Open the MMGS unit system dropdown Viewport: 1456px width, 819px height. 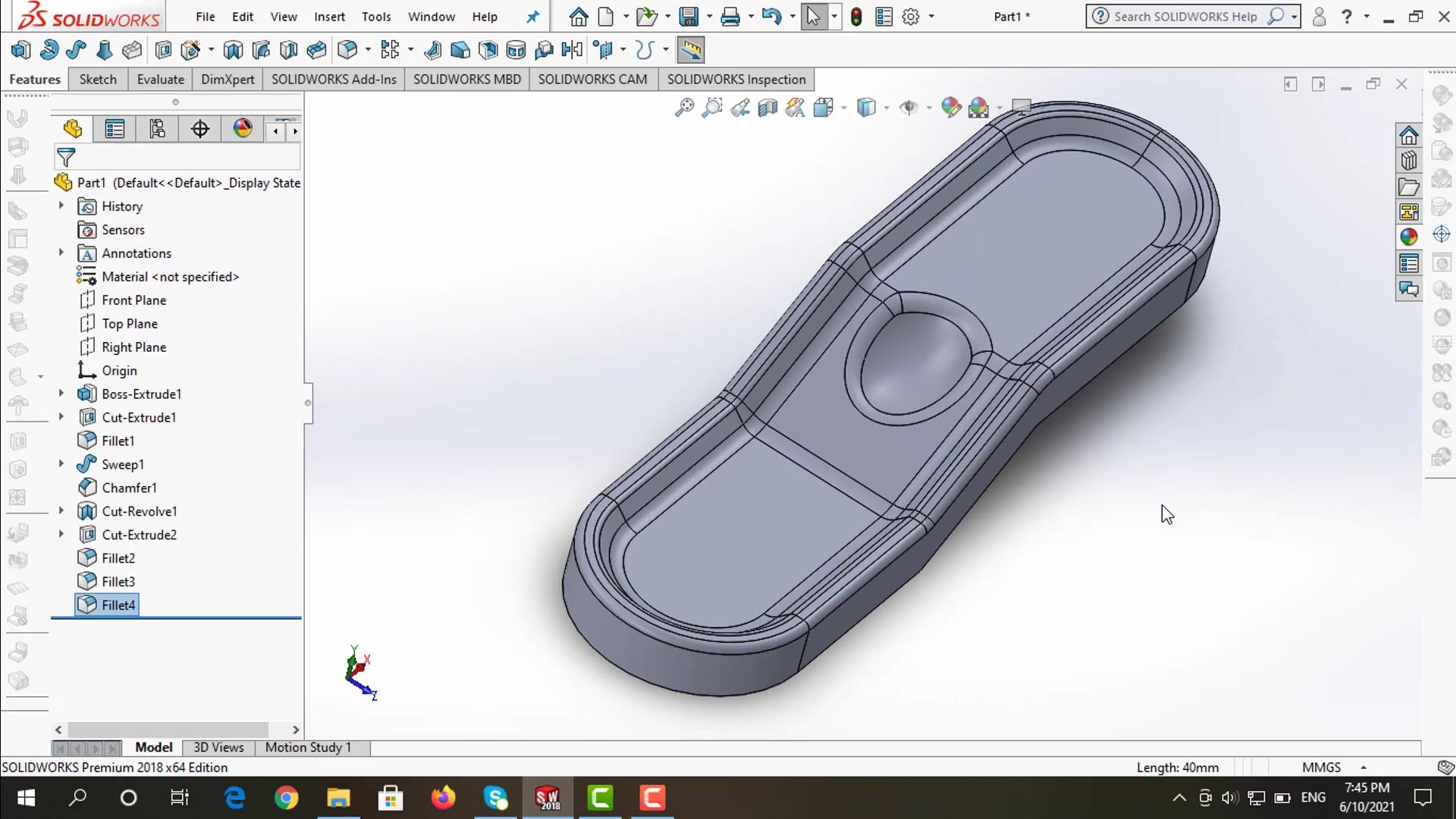click(x=1363, y=767)
